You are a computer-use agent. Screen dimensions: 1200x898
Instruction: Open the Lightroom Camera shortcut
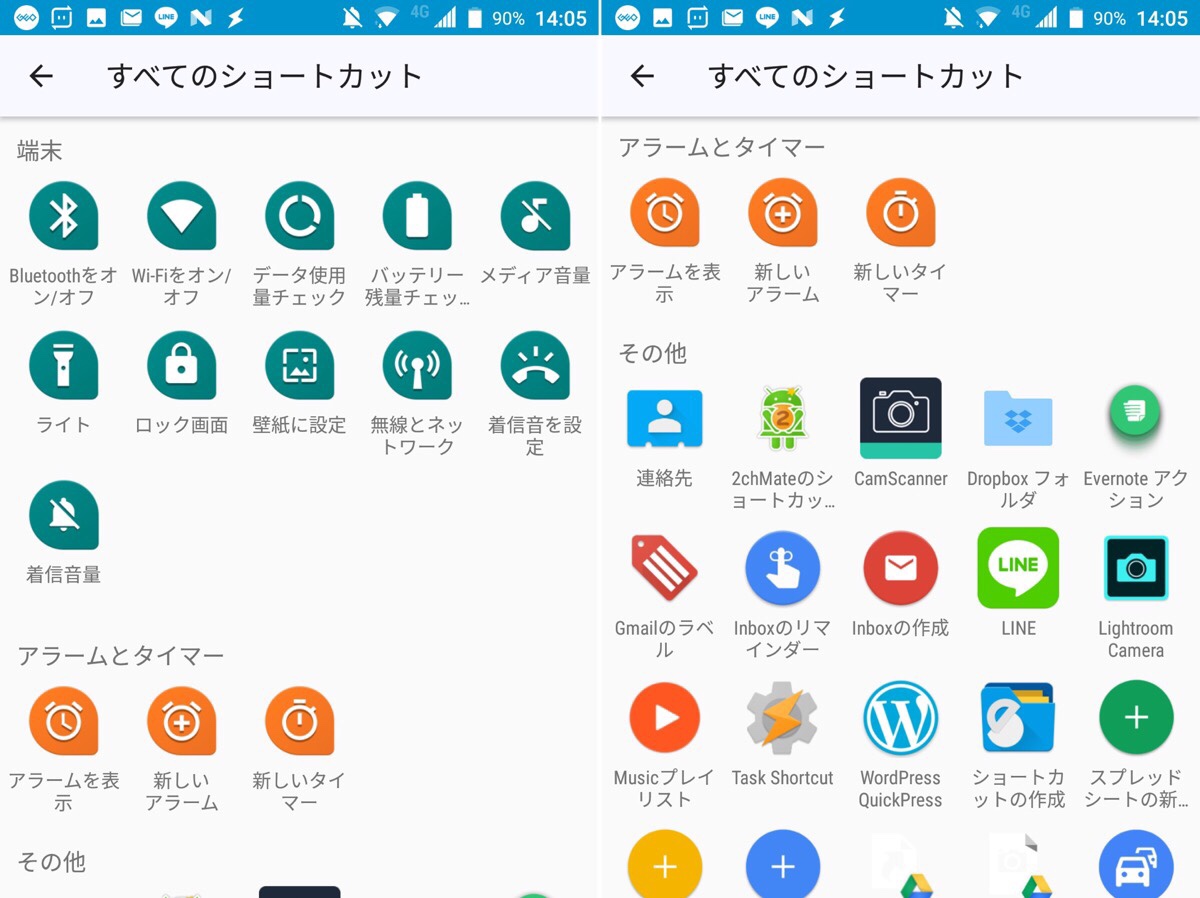click(x=1136, y=568)
